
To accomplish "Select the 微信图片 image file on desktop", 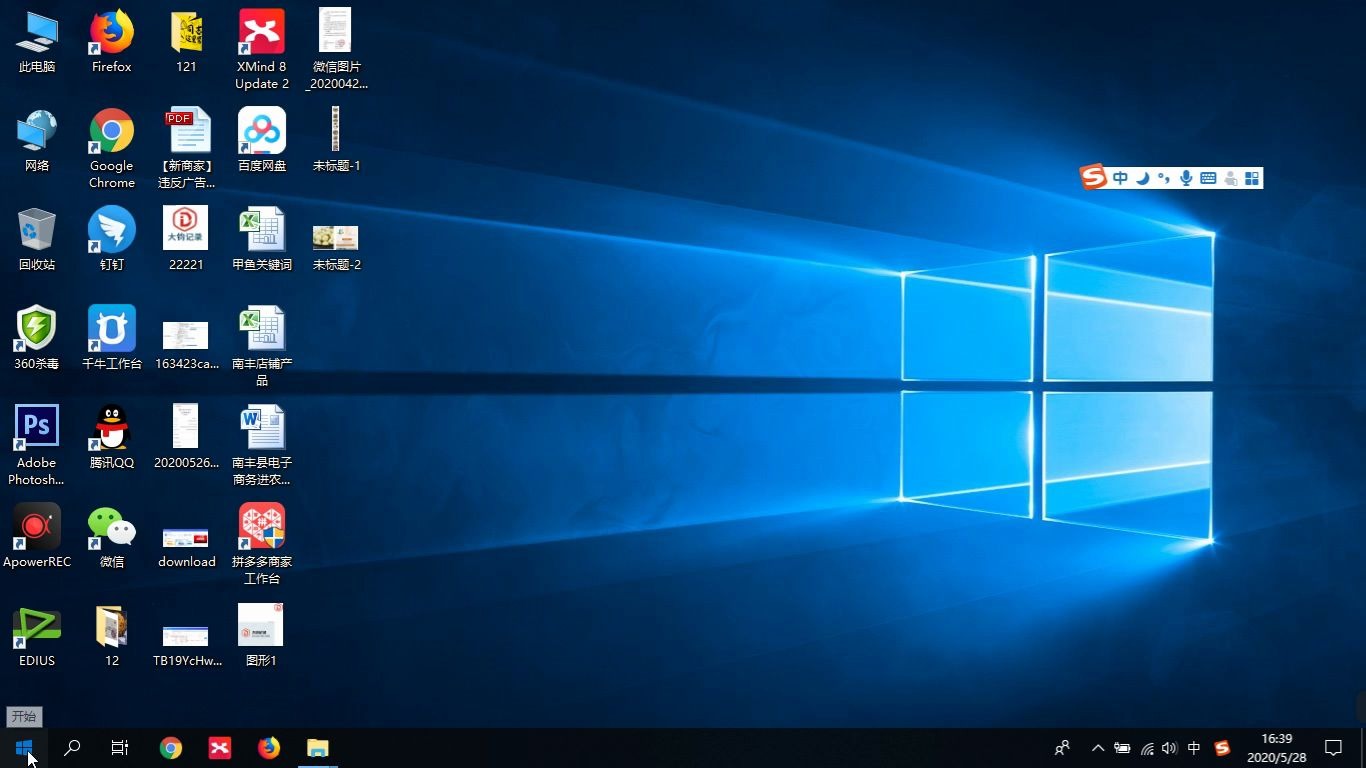I will (x=336, y=49).
